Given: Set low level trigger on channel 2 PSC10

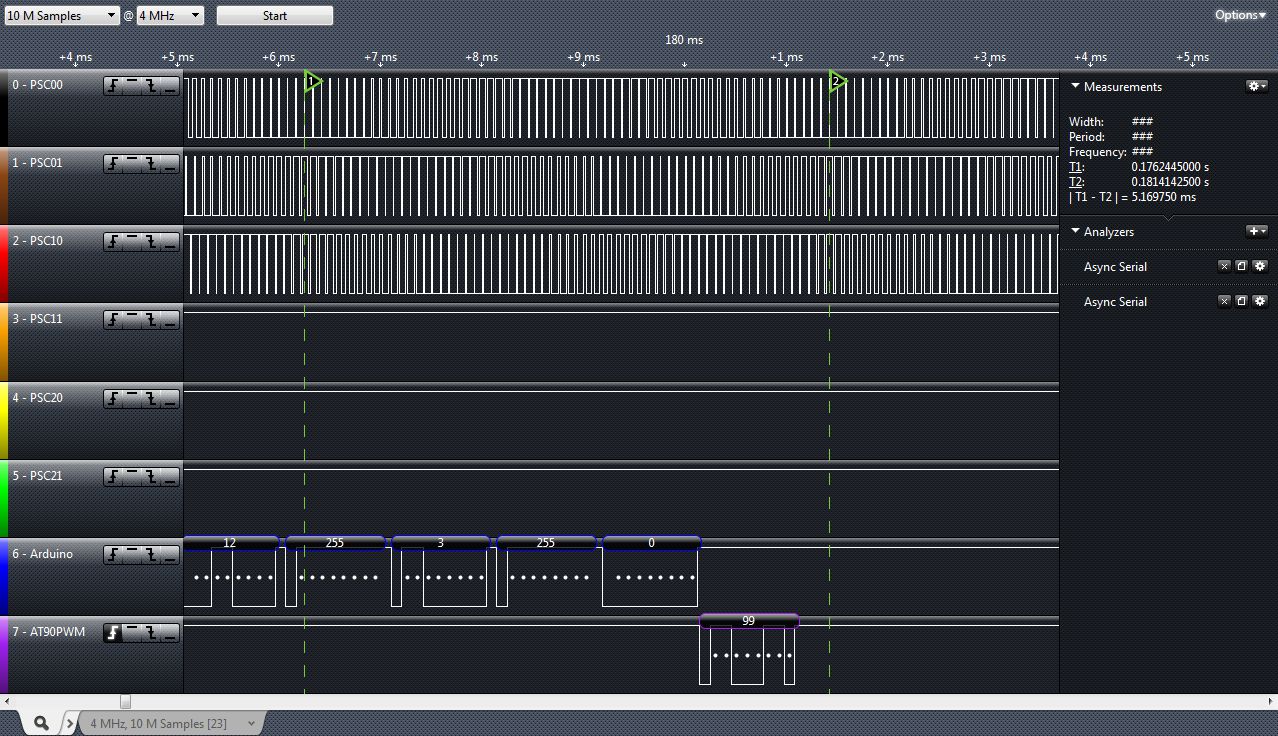Looking at the screenshot, I should coord(170,242).
